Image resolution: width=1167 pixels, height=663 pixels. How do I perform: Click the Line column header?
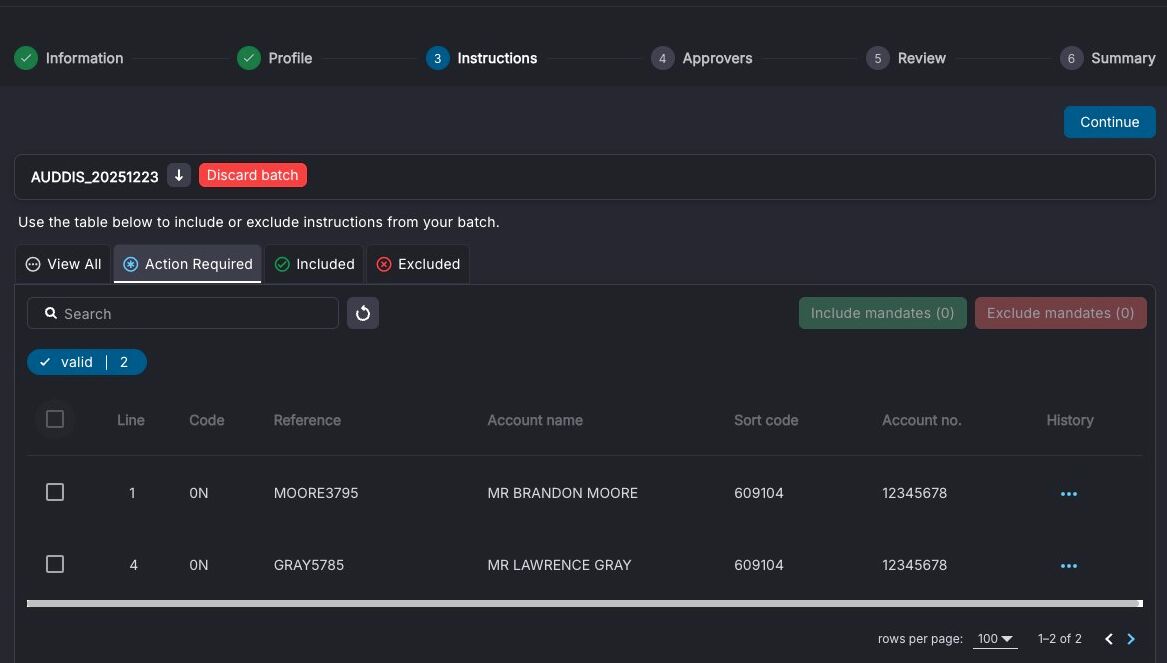click(x=131, y=420)
